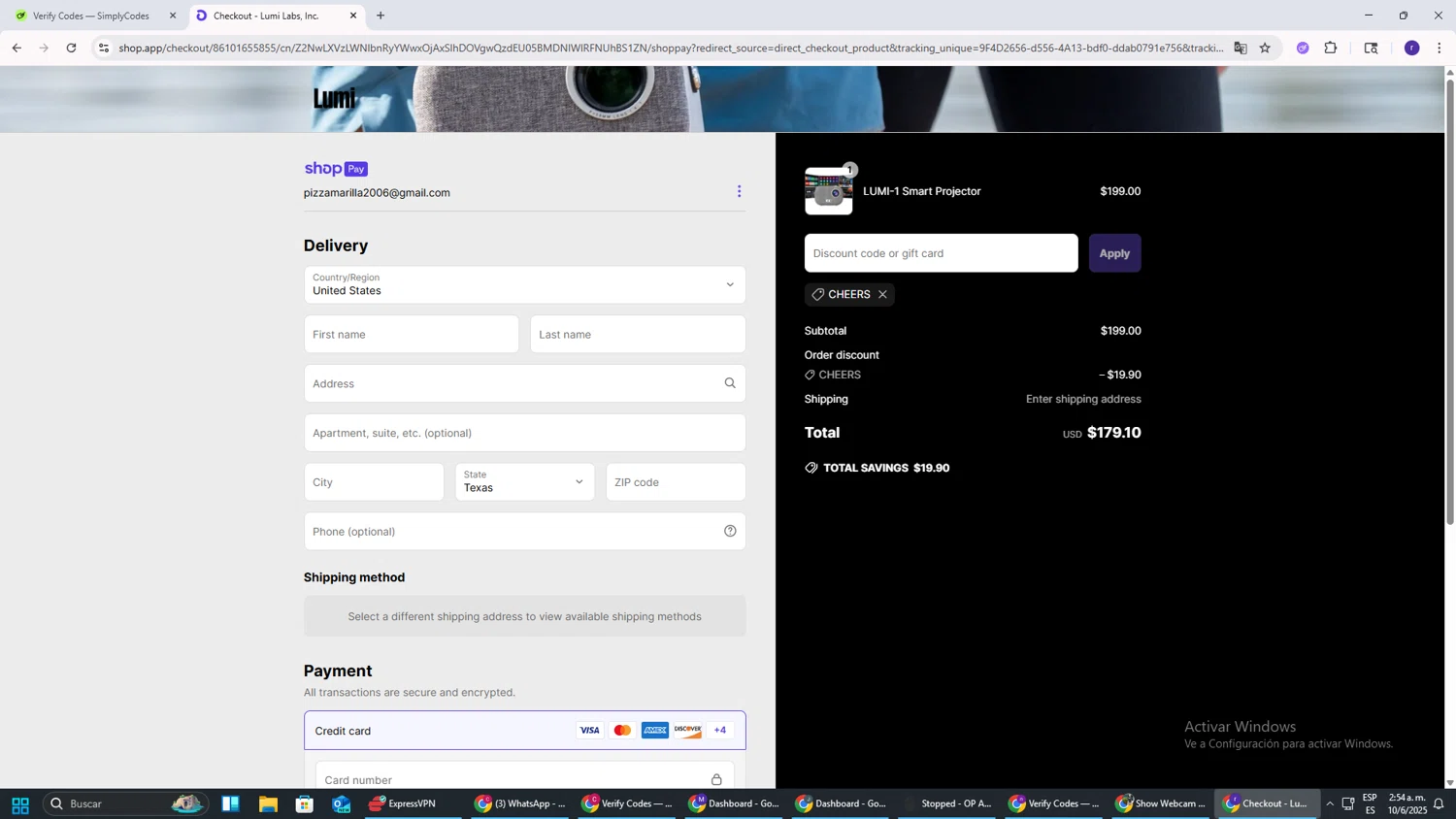1456x819 pixels.
Task: Click the card number lock icon
Action: click(716, 780)
